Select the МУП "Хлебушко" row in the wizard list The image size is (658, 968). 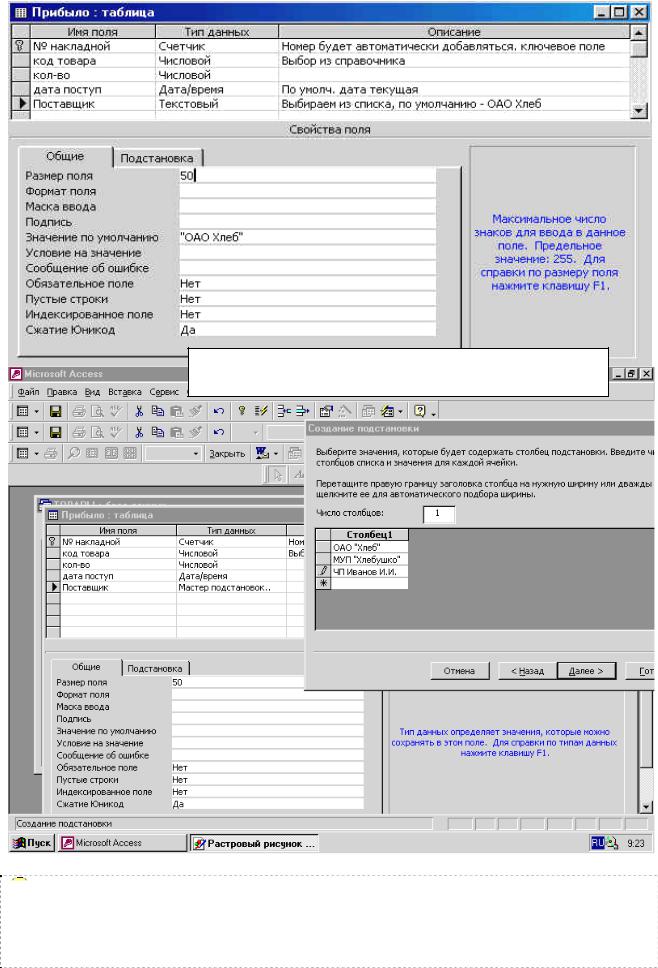pyautogui.click(x=369, y=559)
